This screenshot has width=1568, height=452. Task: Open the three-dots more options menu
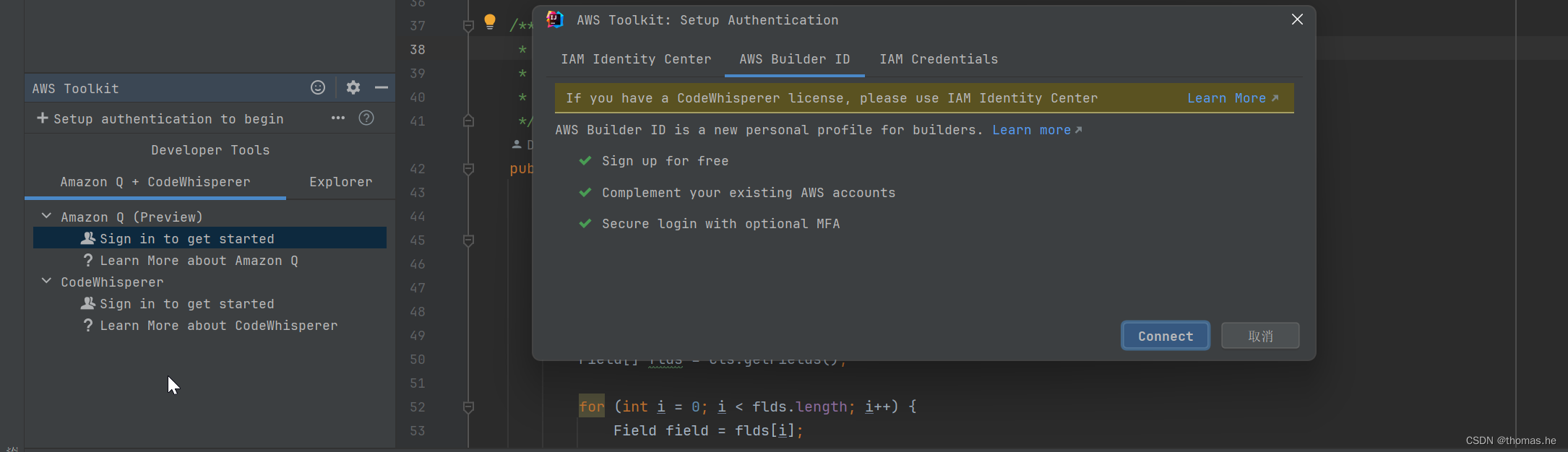point(338,118)
